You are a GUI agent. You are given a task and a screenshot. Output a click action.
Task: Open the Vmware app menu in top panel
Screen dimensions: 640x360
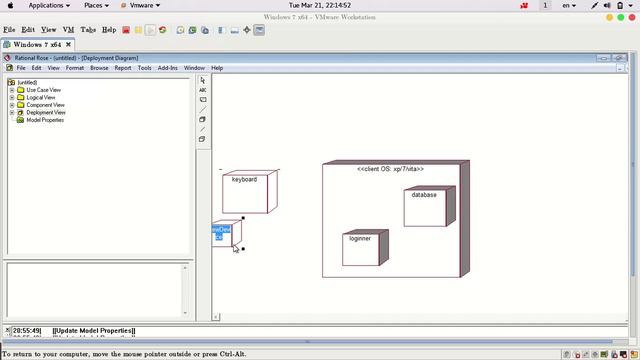point(141,5)
